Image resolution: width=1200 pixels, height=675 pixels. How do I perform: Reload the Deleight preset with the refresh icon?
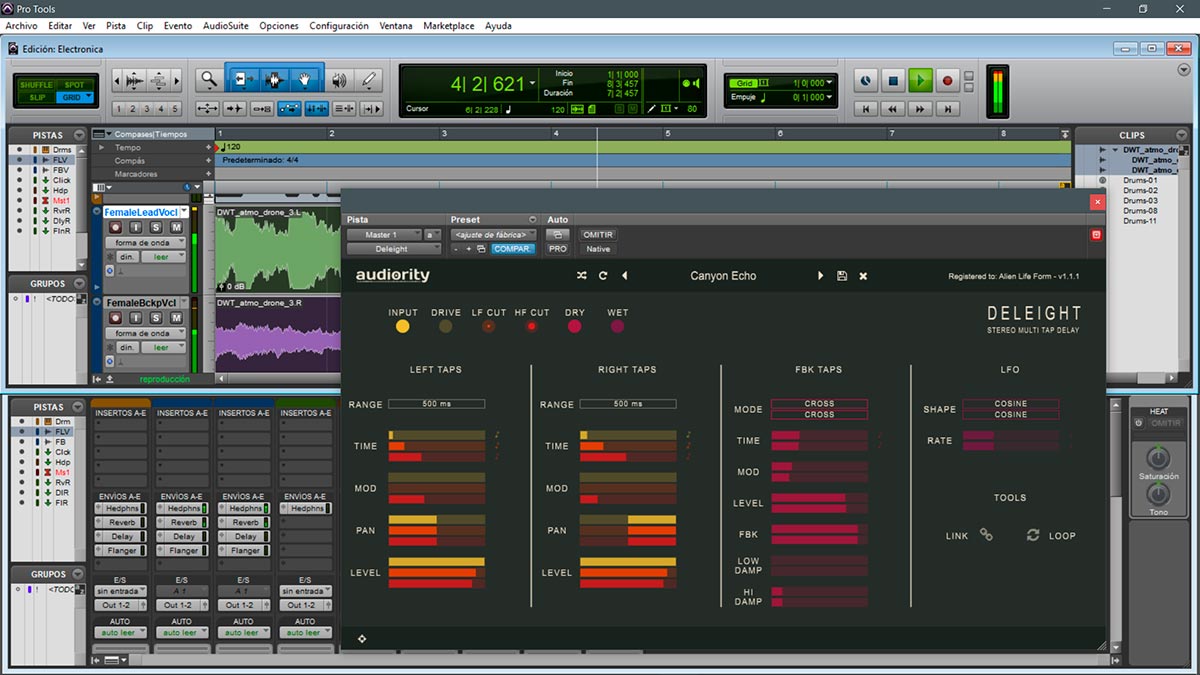pos(603,276)
